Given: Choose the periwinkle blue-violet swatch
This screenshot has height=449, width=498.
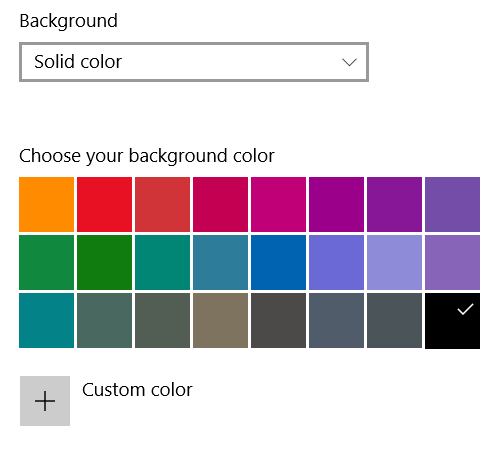Looking at the screenshot, I should (x=336, y=262).
